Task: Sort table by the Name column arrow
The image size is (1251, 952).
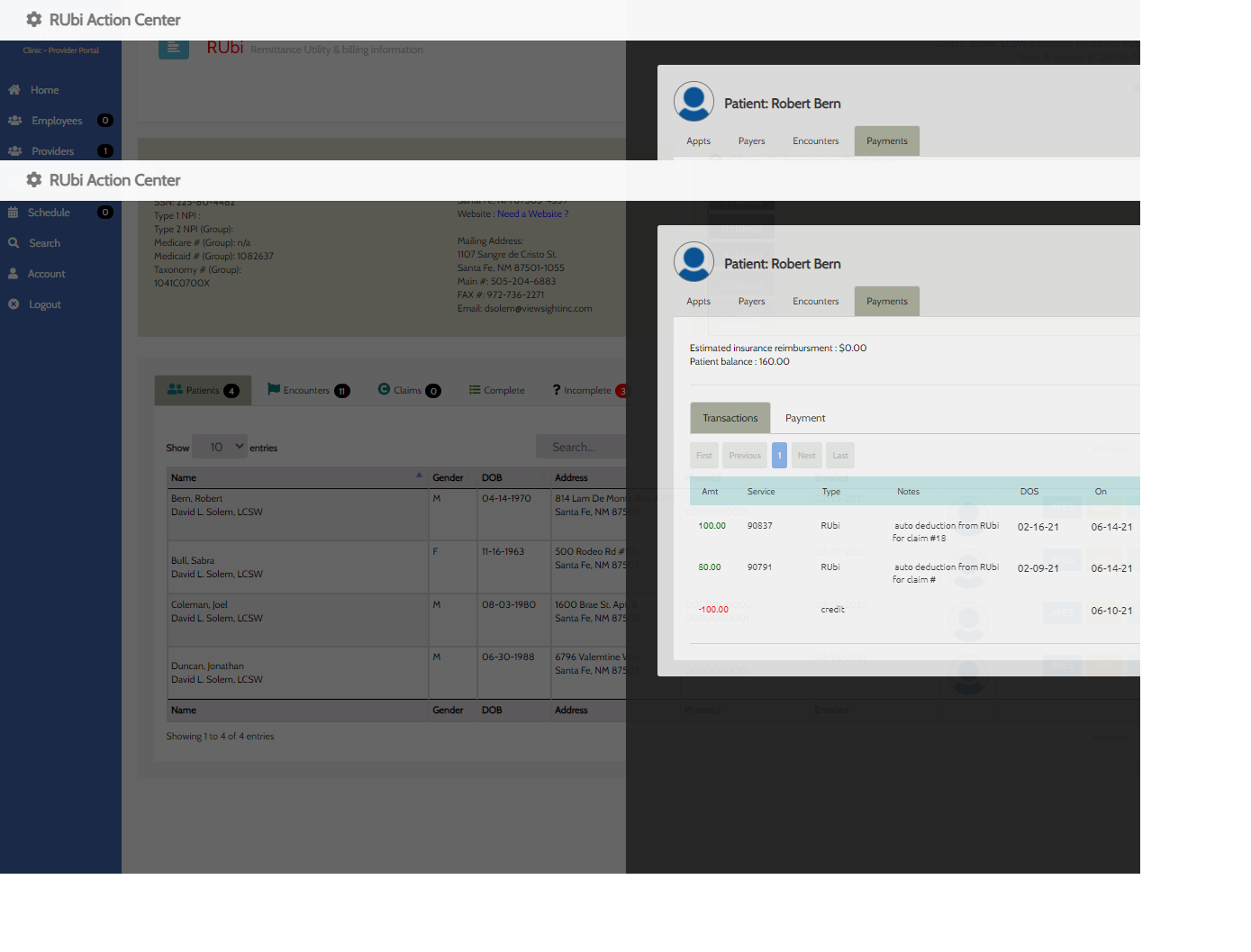Action: pyautogui.click(x=419, y=476)
